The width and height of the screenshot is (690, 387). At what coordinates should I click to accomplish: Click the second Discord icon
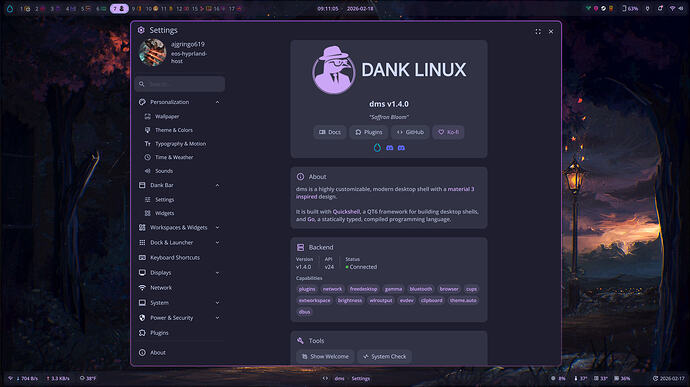[401, 148]
